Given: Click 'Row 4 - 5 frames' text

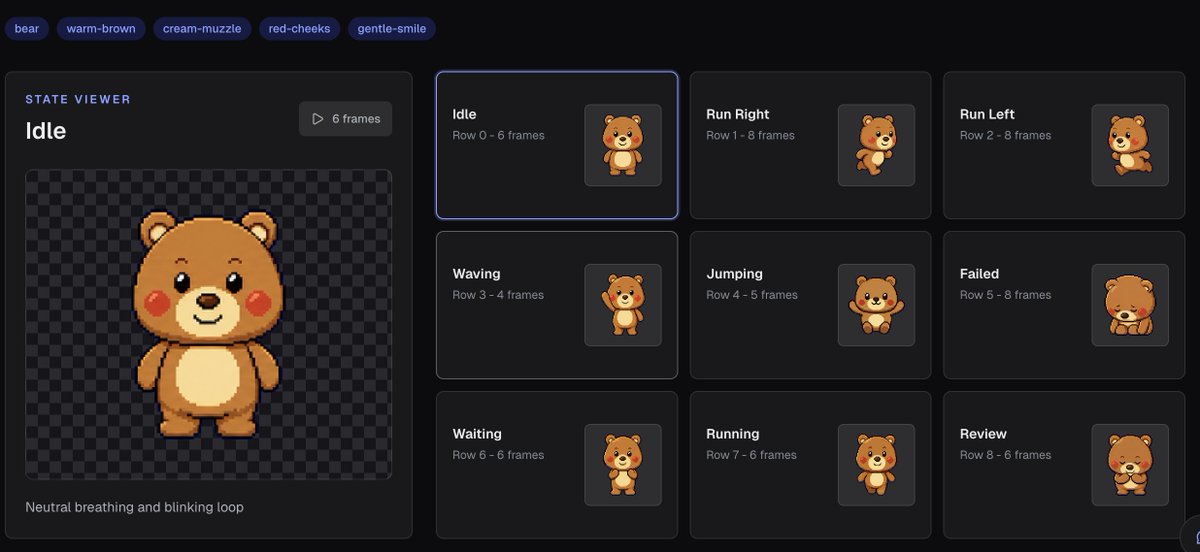Looking at the screenshot, I should (x=752, y=295).
